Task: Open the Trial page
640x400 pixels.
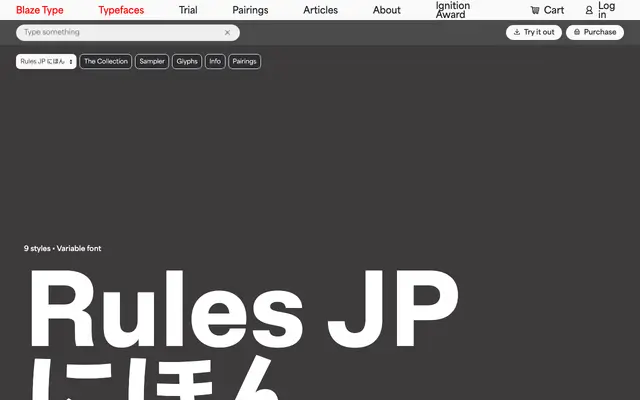Action: tap(188, 10)
